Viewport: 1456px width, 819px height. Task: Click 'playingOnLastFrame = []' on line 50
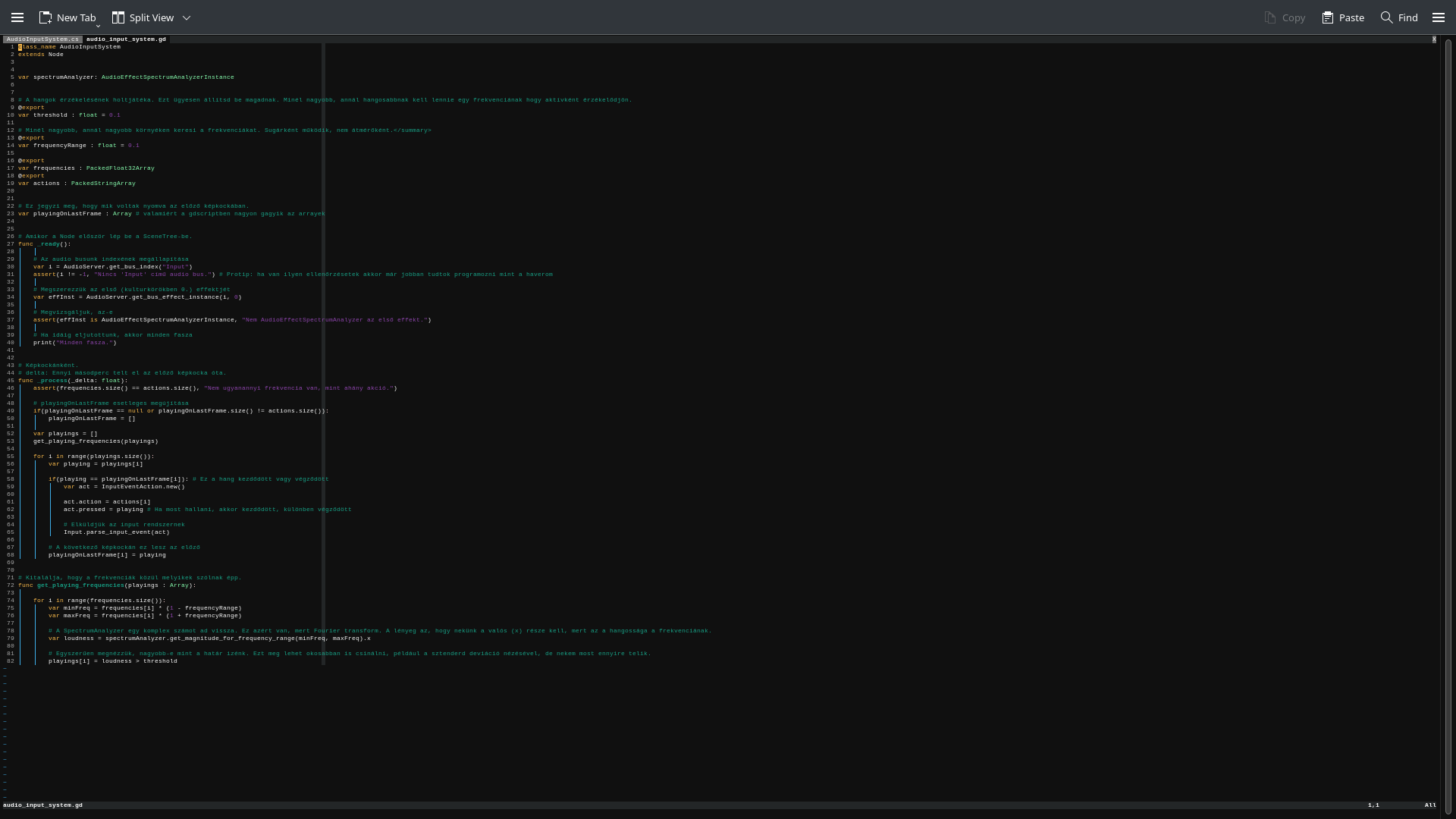(92, 418)
